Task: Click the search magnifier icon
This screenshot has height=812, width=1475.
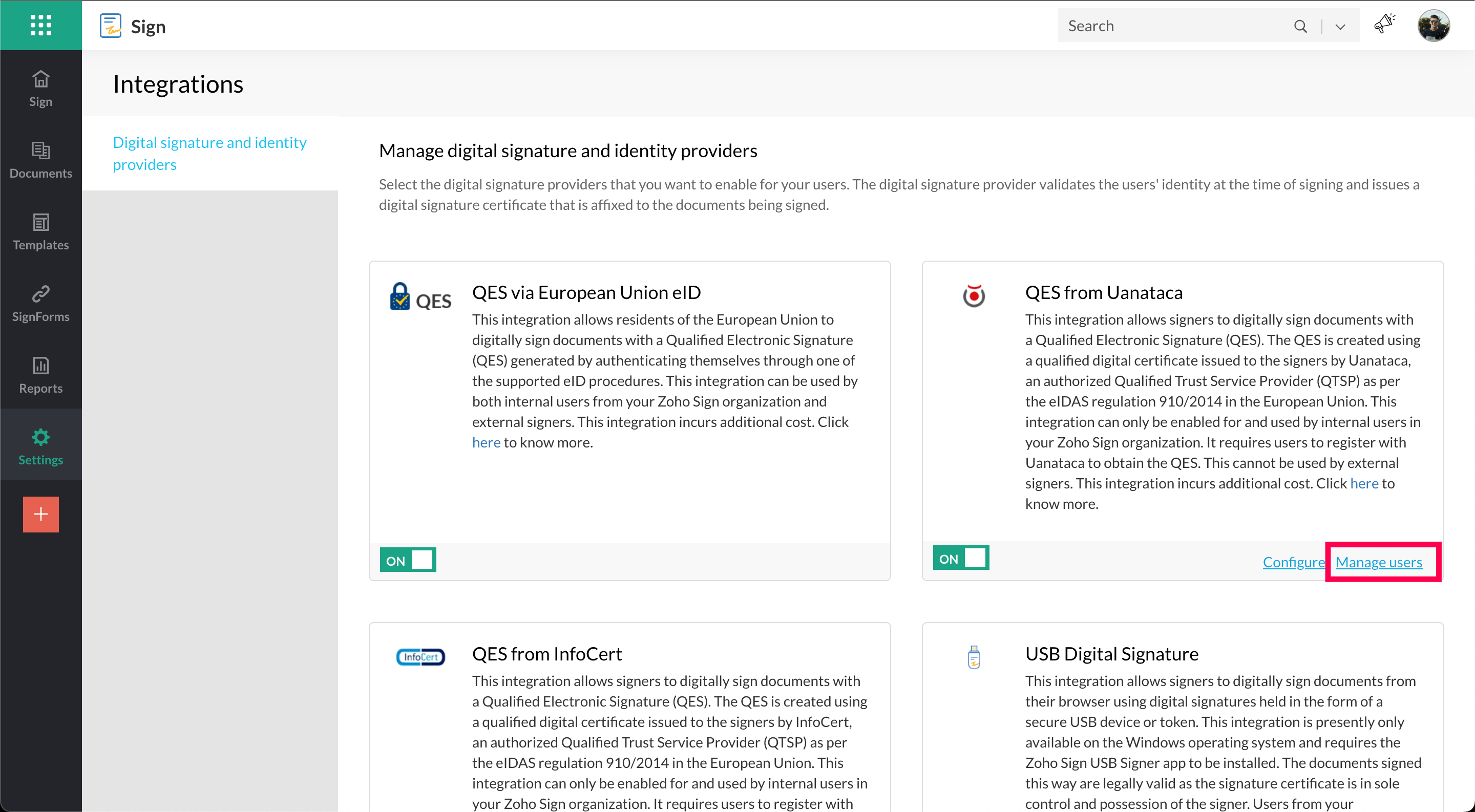Action: pos(1300,26)
